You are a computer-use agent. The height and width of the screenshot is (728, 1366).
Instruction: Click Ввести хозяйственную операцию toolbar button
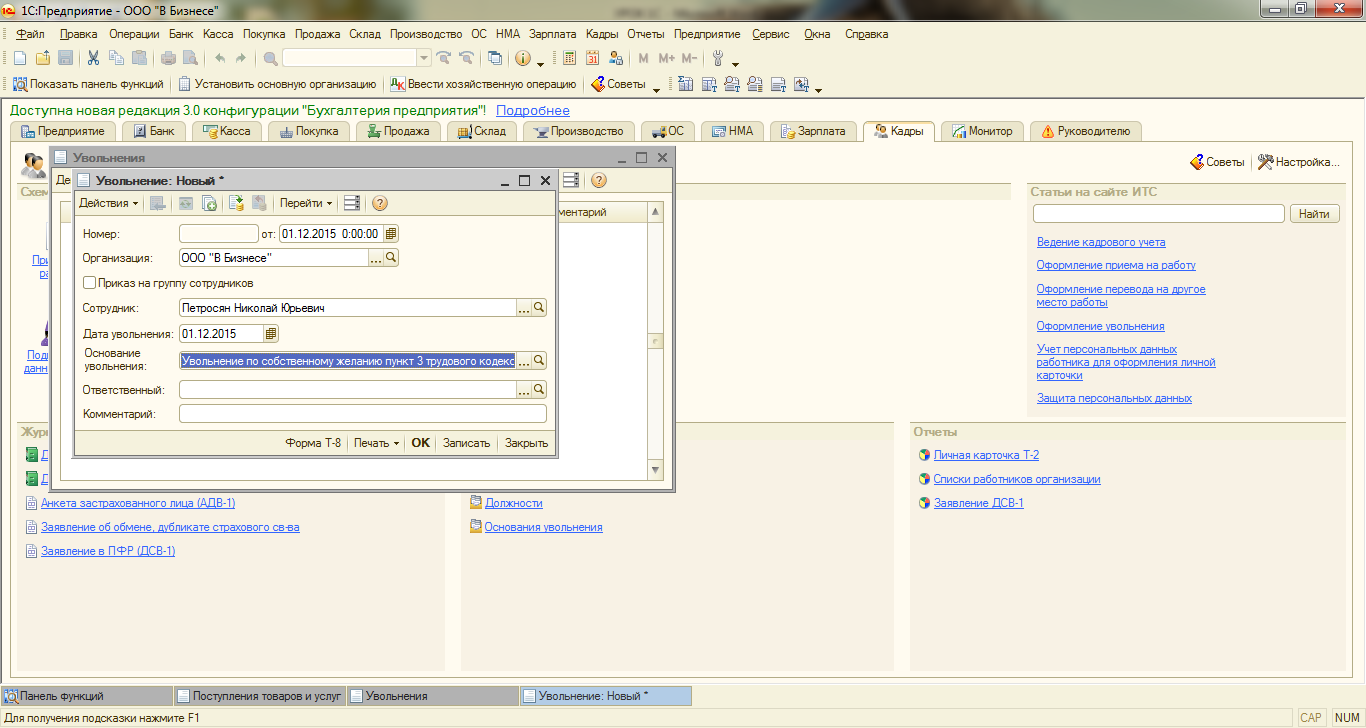coord(483,84)
